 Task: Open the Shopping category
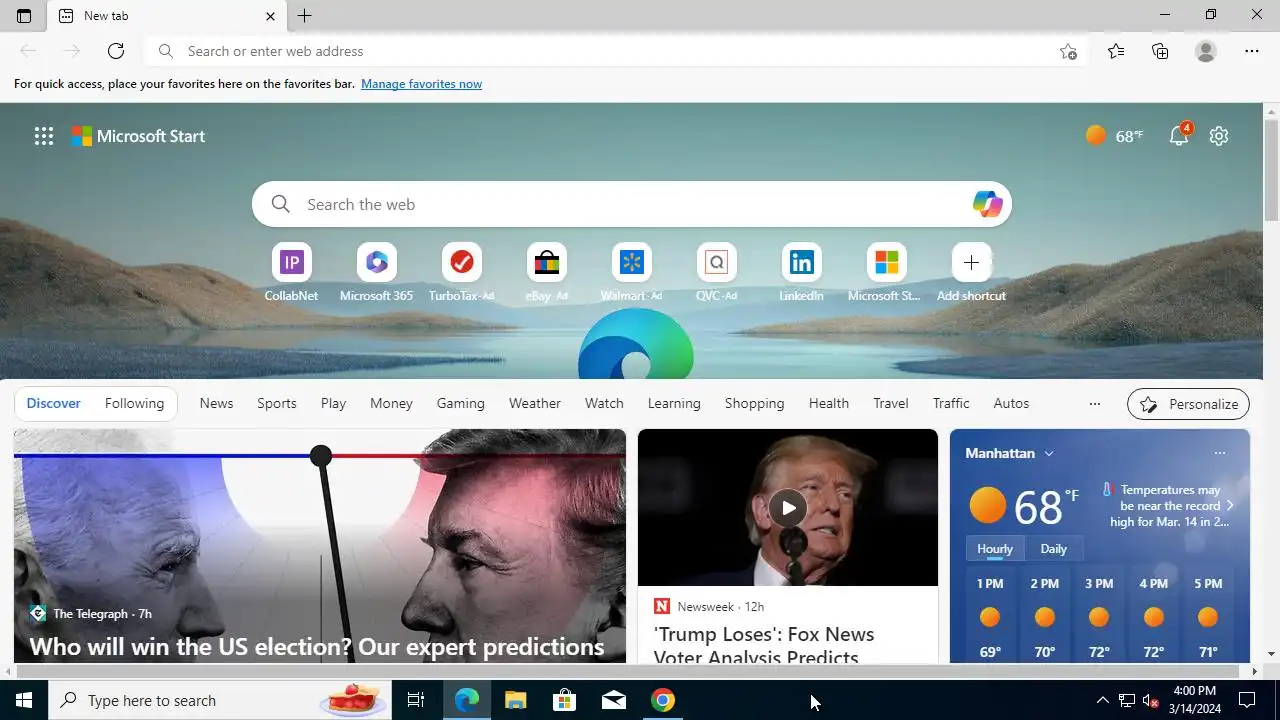(754, 403)
